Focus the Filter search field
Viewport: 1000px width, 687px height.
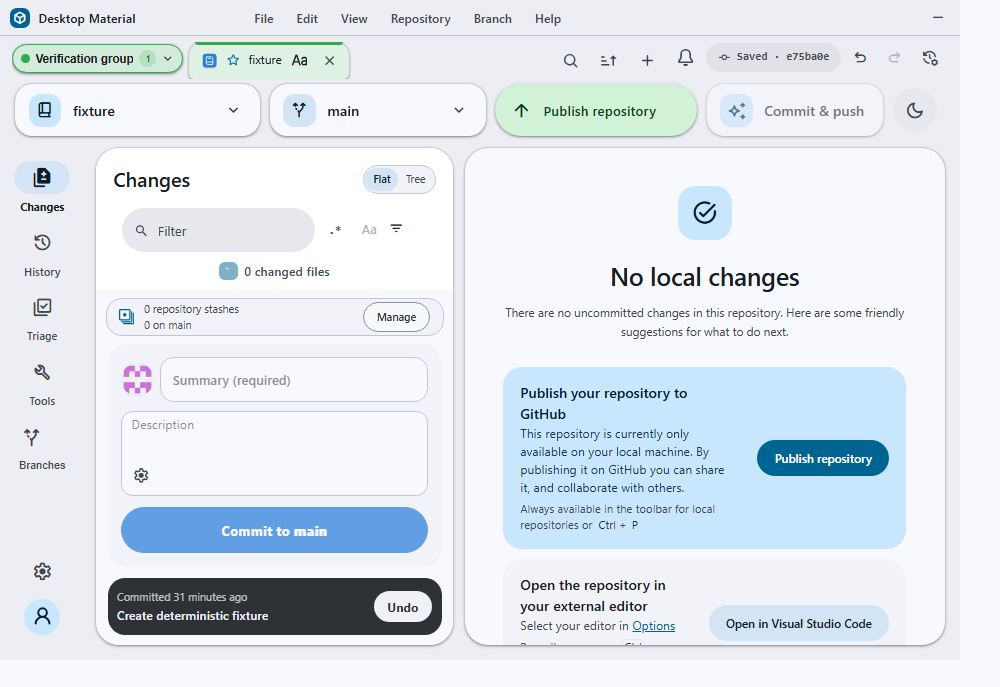(218, 230)
